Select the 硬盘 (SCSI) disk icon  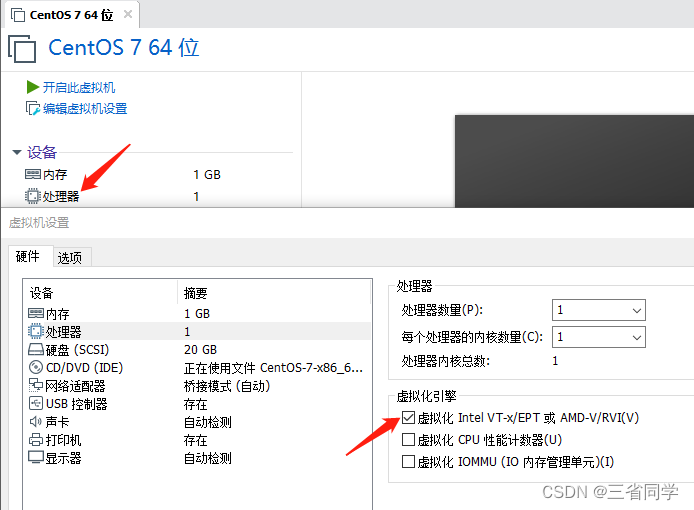point(36,350)
